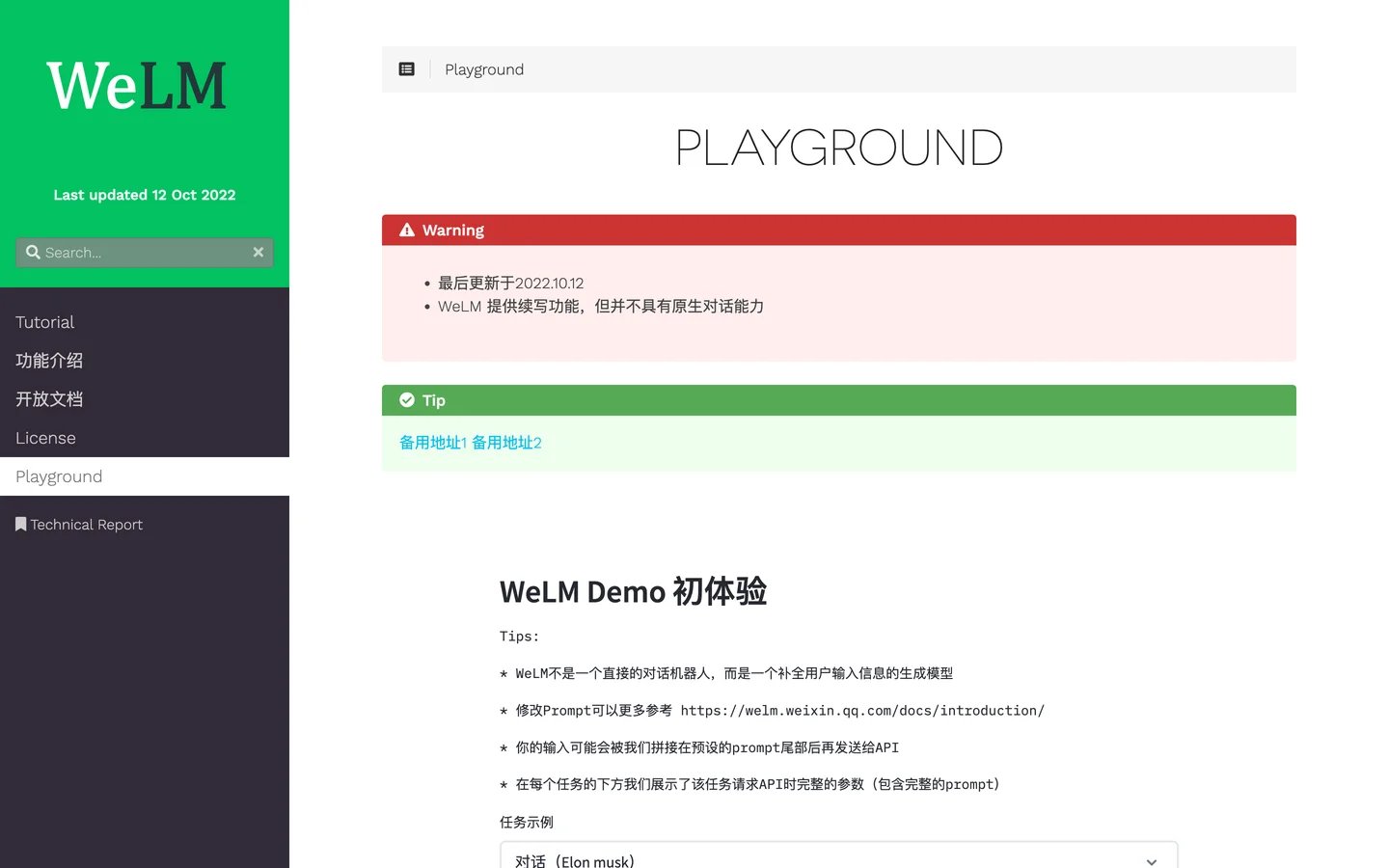Click the Warning triangle icon
The height and width of the screenshot is (868, 1389).
pos(407,230)
